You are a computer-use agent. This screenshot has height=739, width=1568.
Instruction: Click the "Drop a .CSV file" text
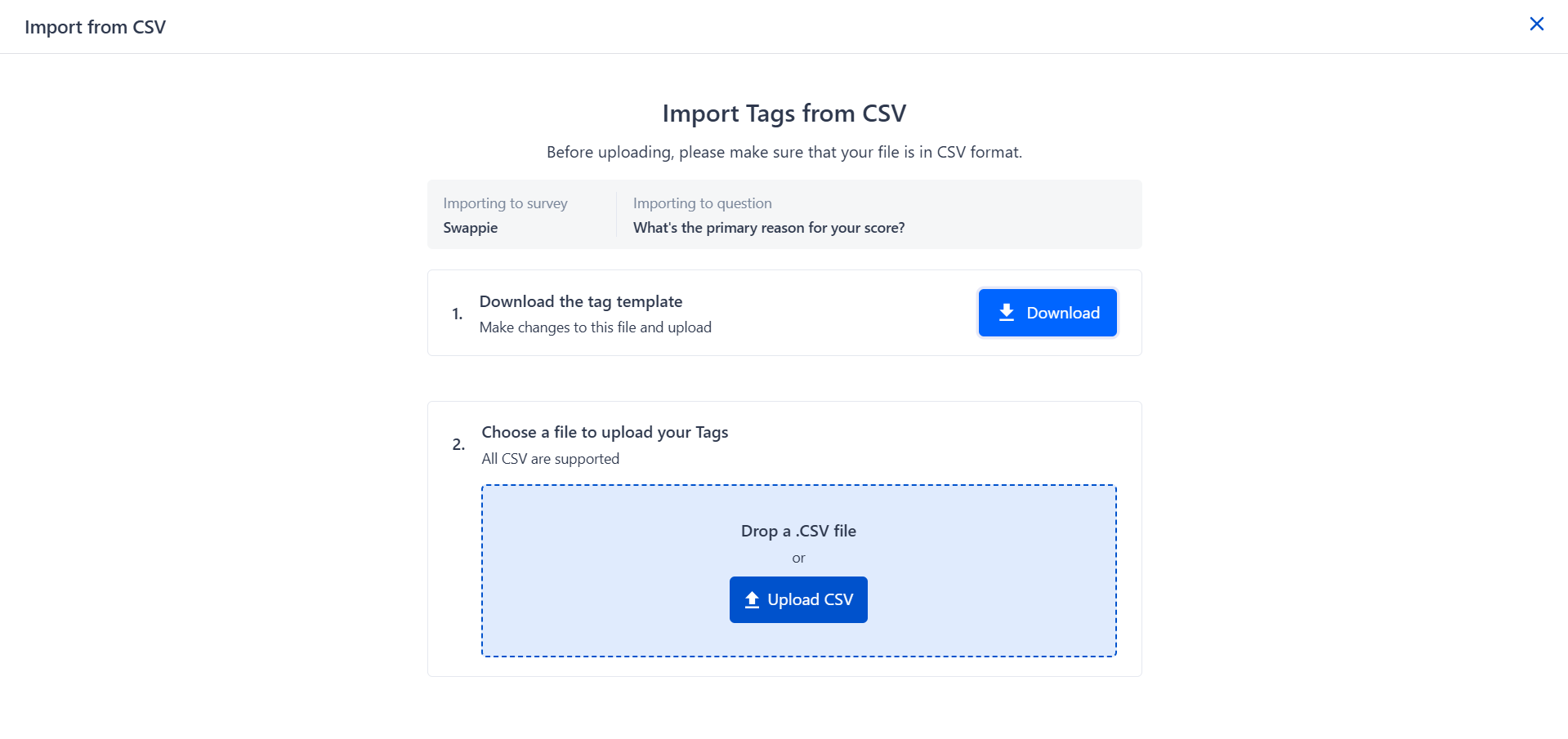pyautogui.click(x=798, y=531)
